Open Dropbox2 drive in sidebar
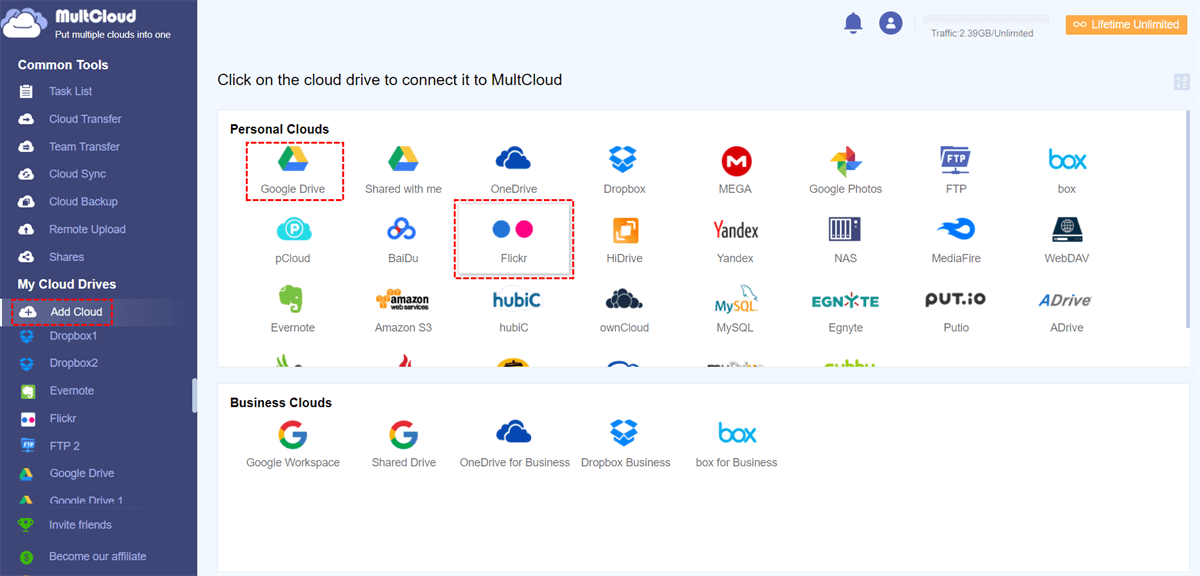 click(x=73, y=363)
